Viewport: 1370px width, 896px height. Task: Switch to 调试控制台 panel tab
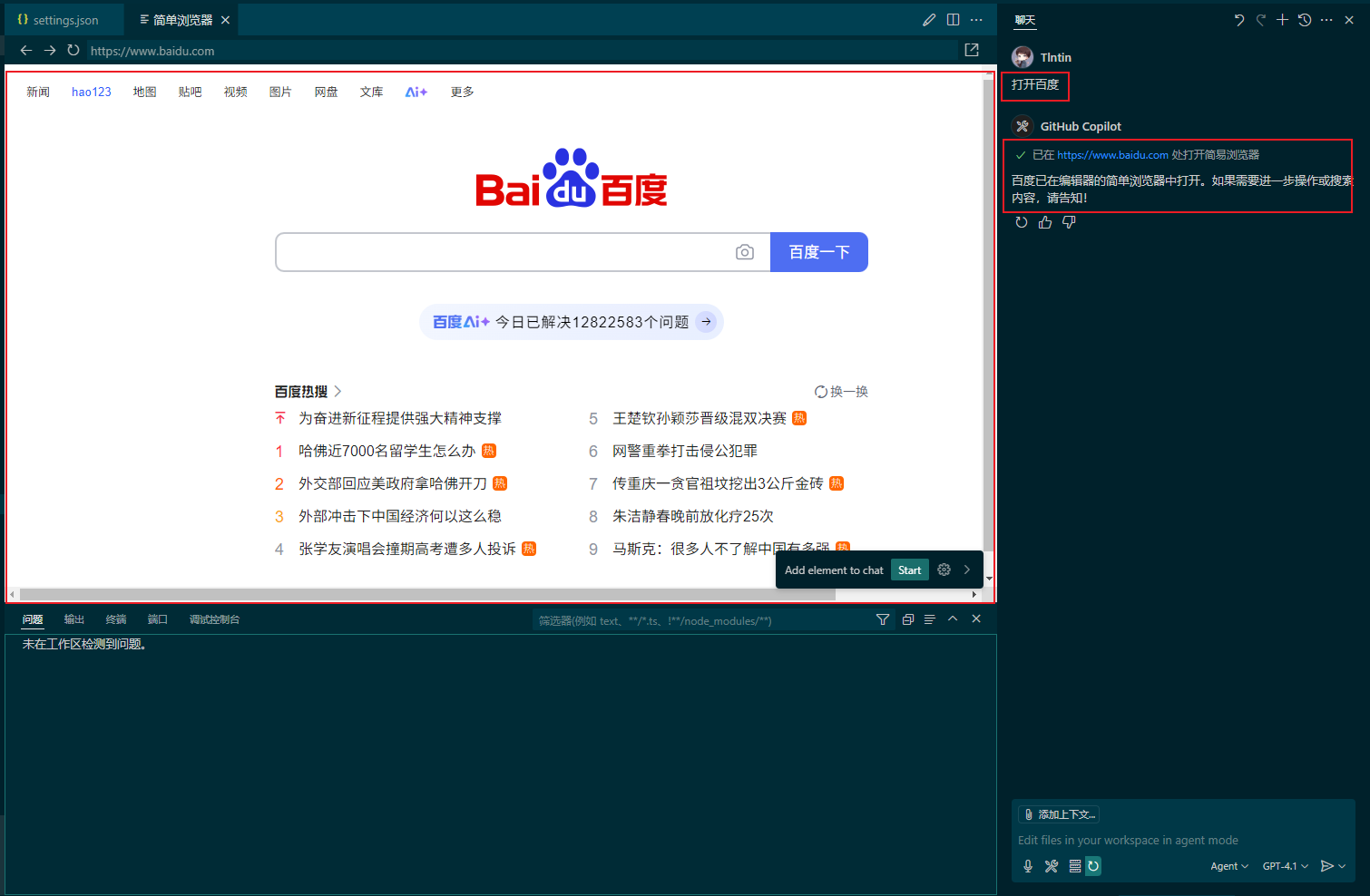click(x=214, y=619)
